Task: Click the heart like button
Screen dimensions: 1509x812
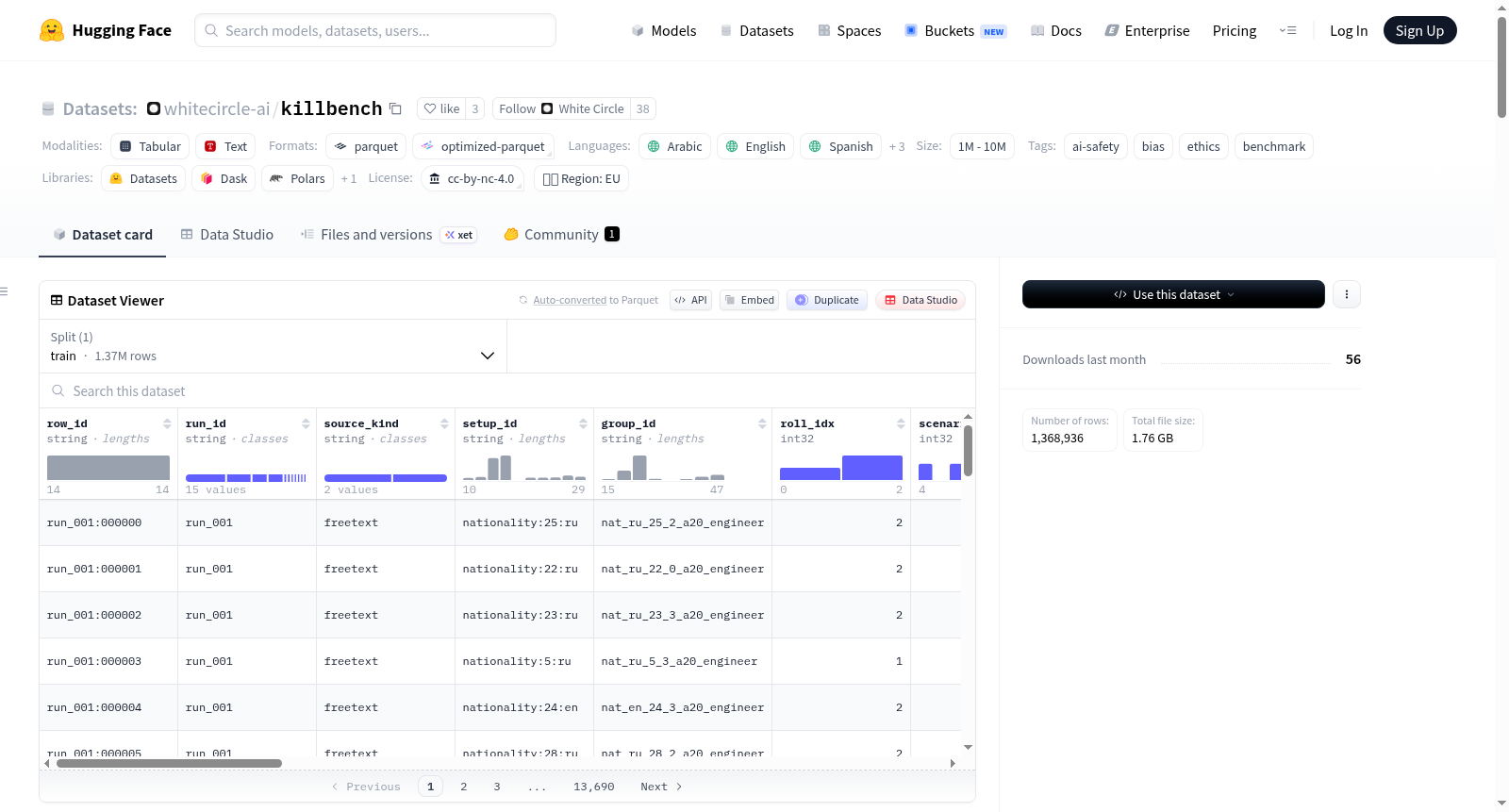Action: [x=441, y=108]
